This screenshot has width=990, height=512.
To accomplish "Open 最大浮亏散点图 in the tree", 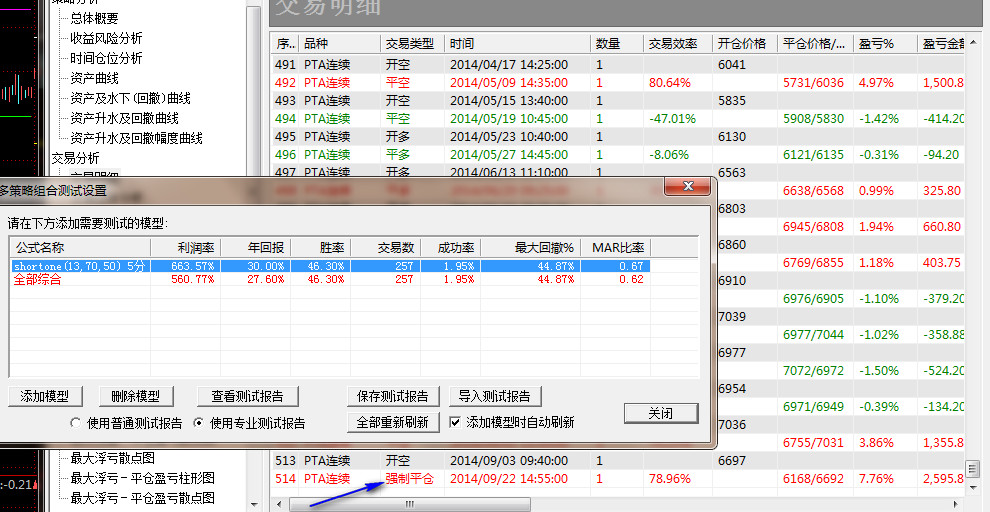I will [x=113, y=458].
